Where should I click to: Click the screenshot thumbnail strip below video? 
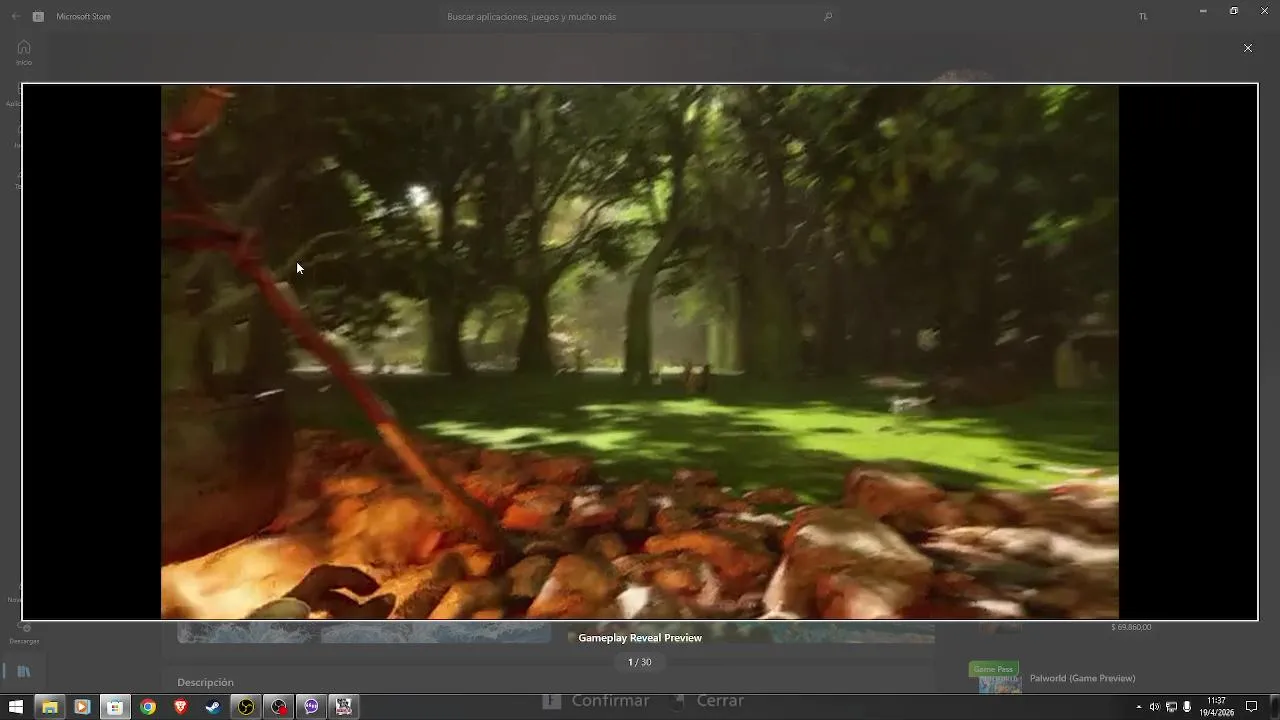[556, 632]
